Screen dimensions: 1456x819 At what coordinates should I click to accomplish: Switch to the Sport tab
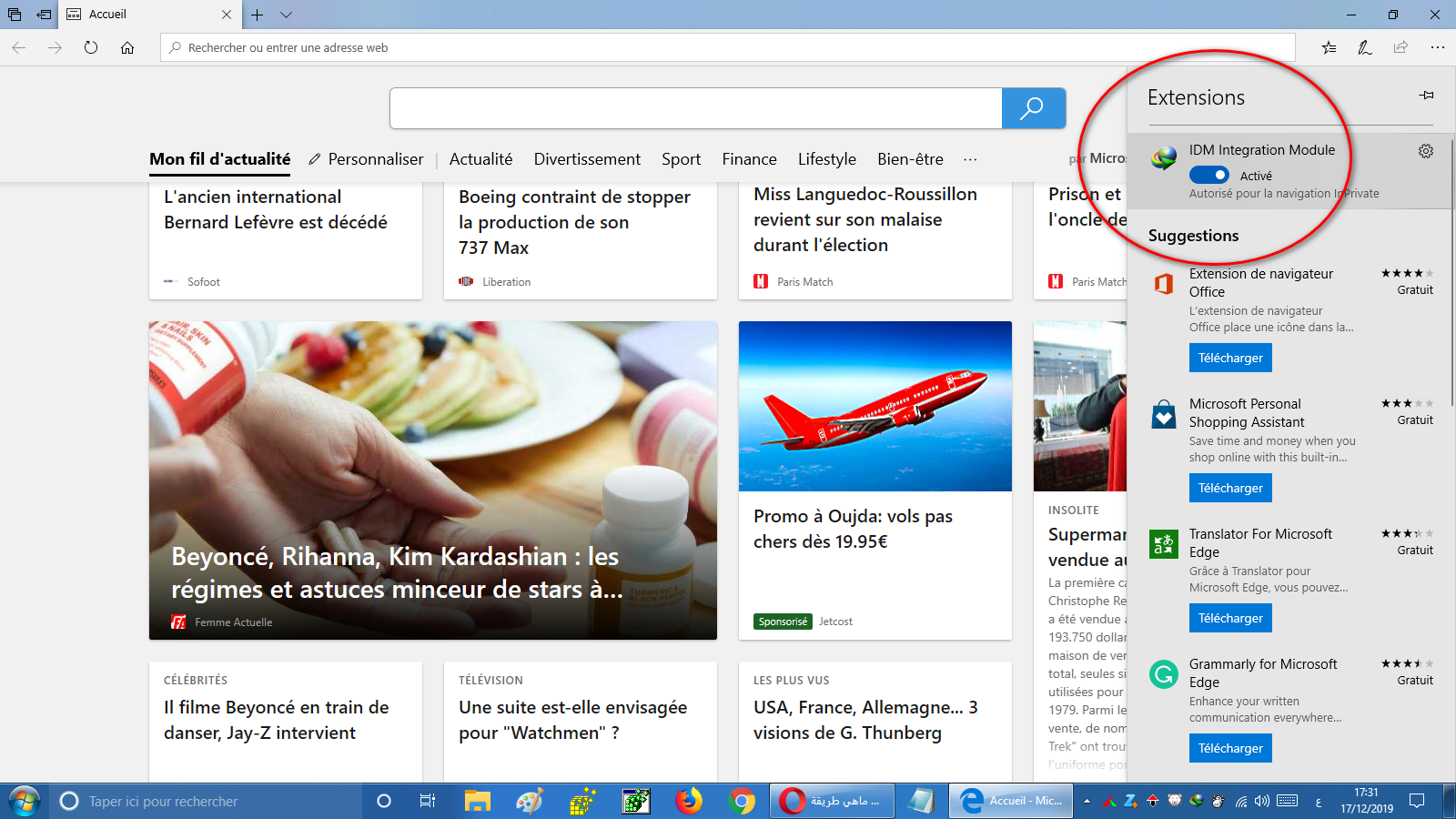pos(682,159)
